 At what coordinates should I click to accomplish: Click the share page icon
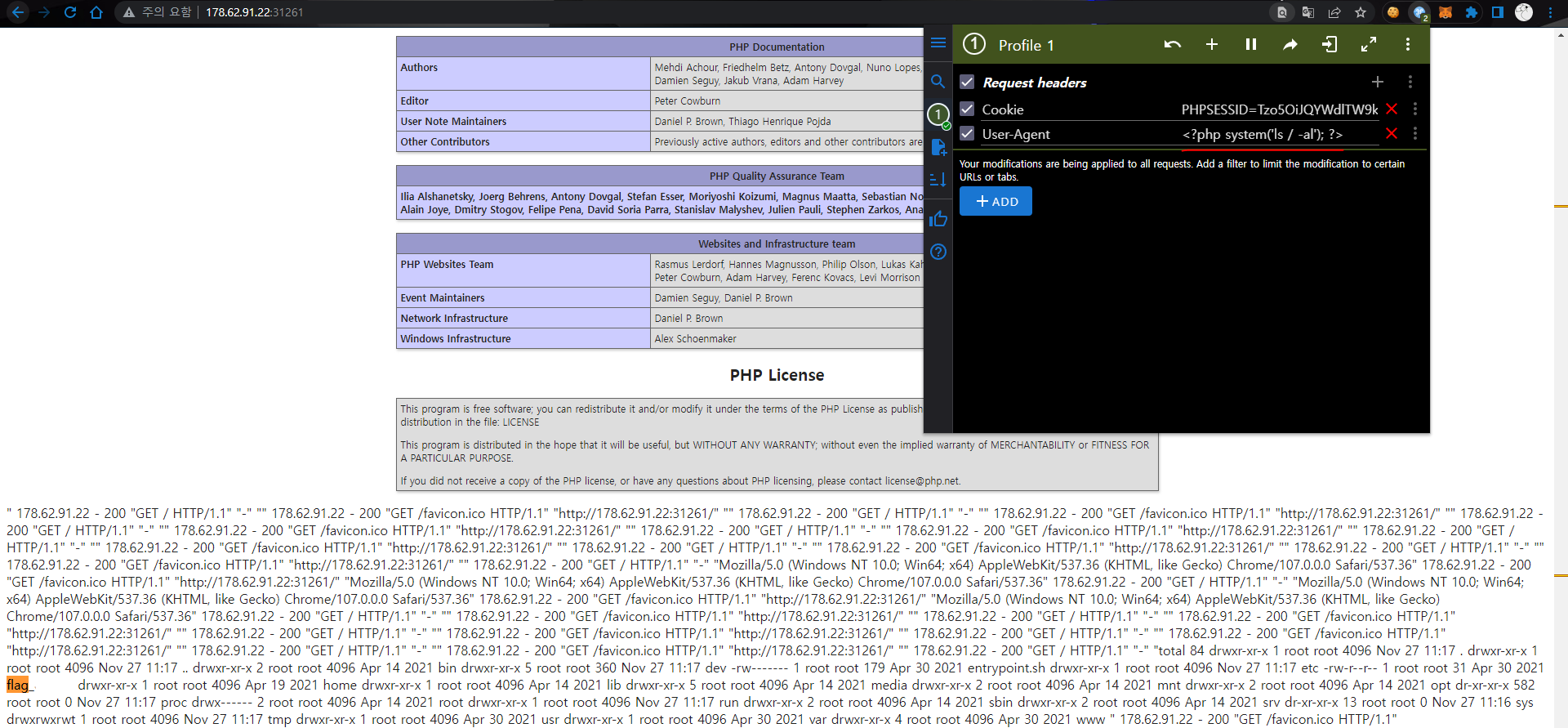1334,12
